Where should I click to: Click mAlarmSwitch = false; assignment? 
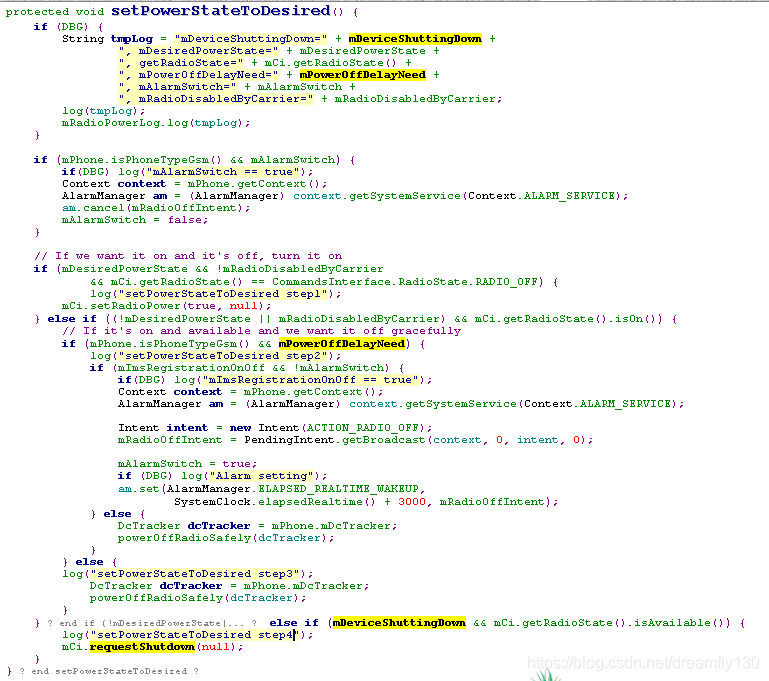coord(135,220)
